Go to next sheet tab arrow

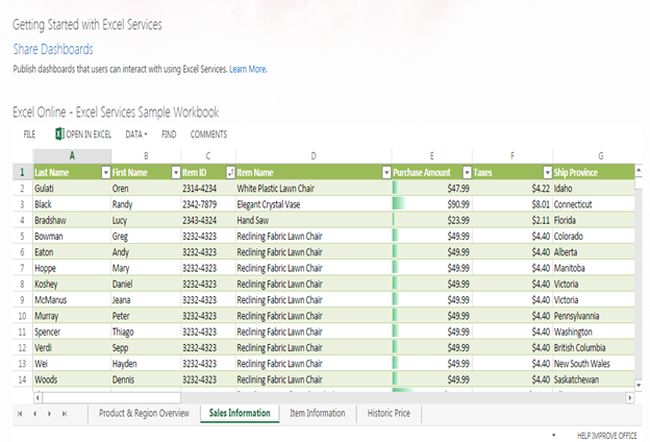(49, 413)
